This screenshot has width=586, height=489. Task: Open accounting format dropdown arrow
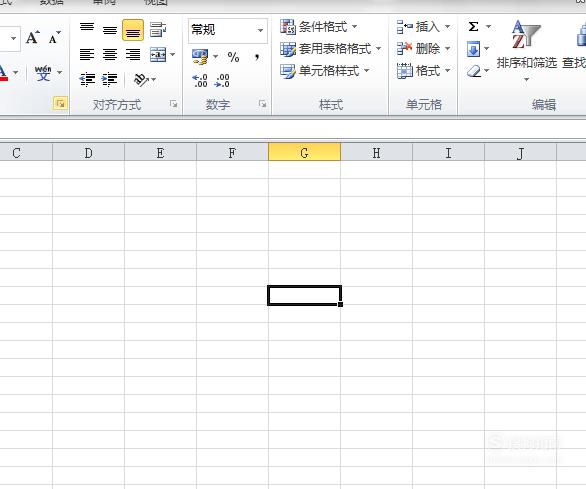215,57
